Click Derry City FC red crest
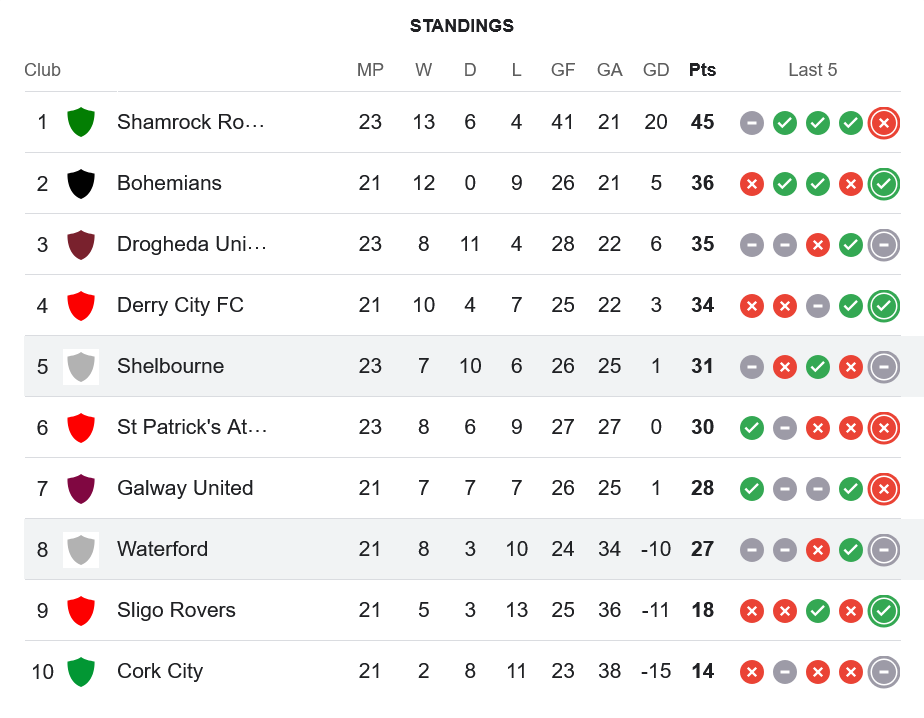The height and width of the screenshot is (718, 924). (x=80, y=305)
